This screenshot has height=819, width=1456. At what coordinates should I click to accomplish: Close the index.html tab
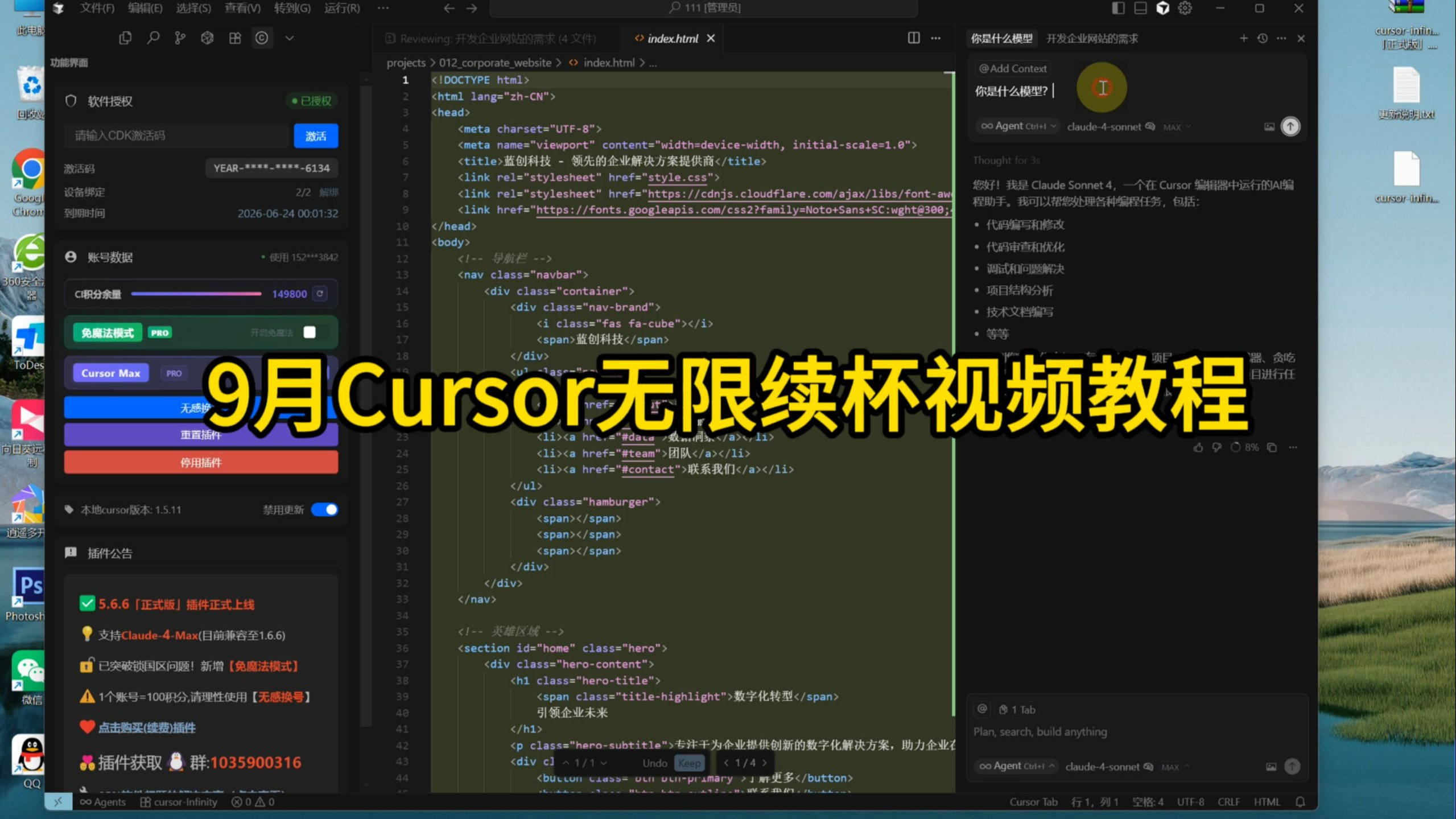711,38
